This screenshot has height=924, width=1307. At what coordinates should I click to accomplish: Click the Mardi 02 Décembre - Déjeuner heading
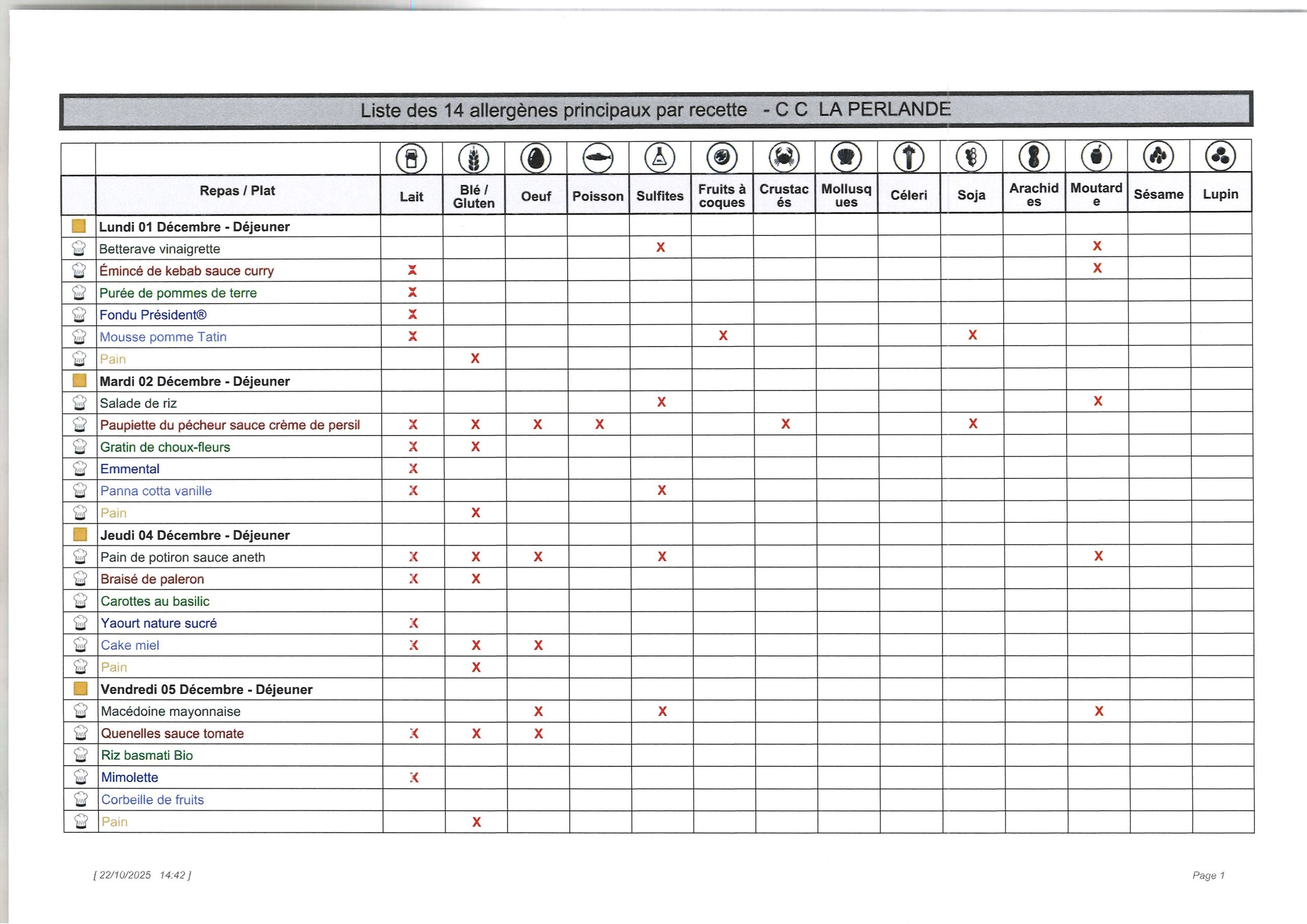(195, 381)
